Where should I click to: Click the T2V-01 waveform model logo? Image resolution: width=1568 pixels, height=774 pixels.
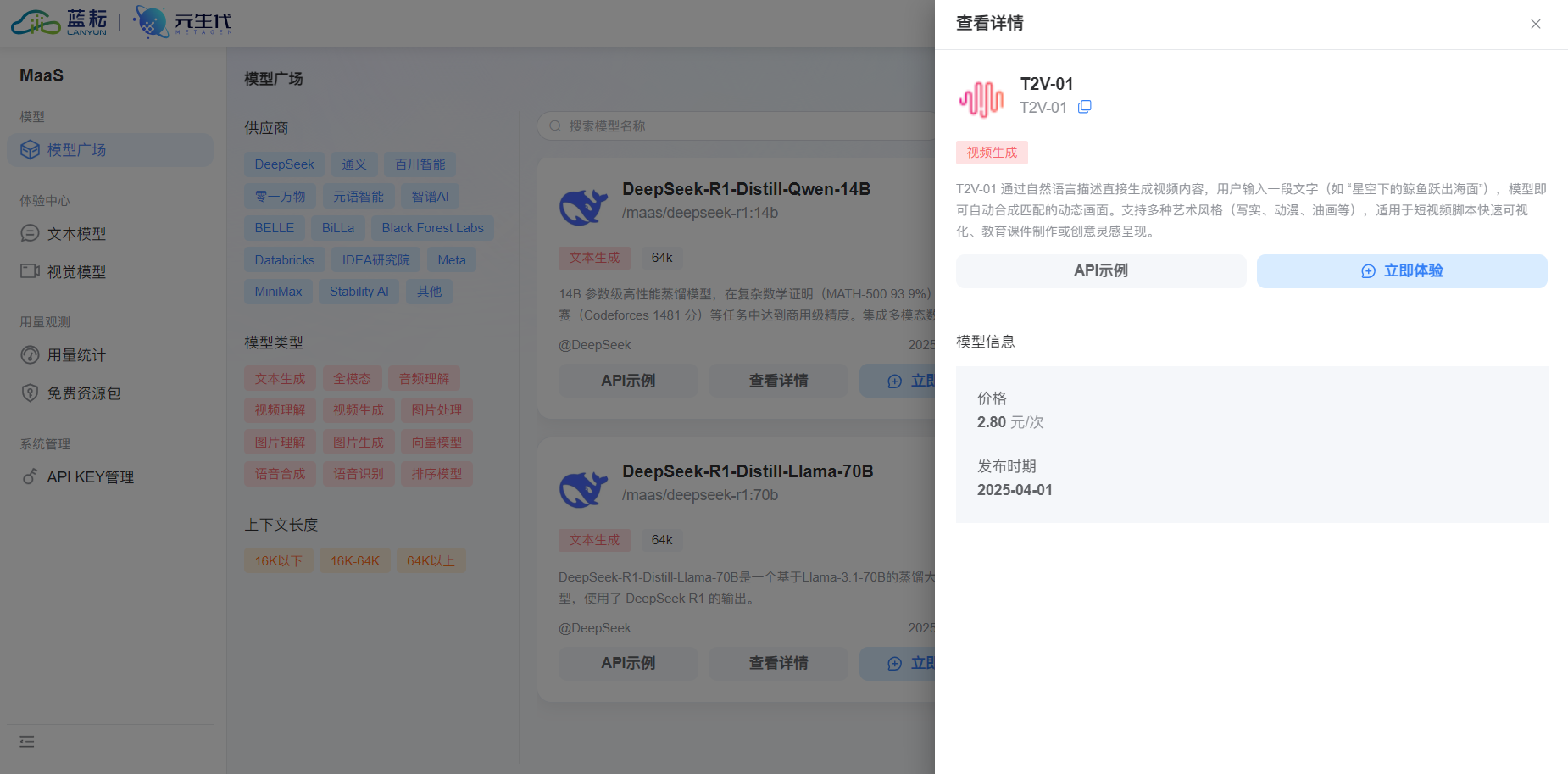(981, 99)
